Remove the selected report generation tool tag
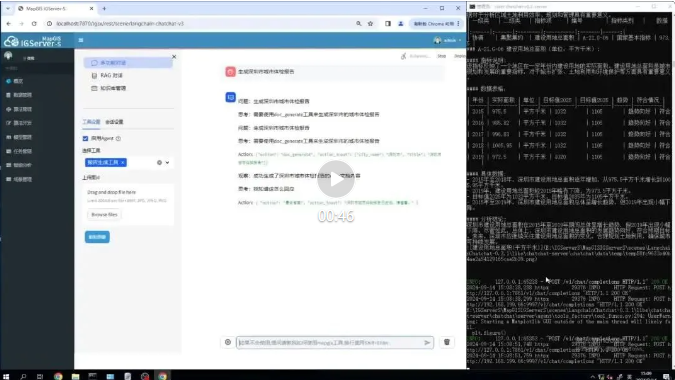The width and height of the screenshot is (675, 380). [x=123, y=162]
